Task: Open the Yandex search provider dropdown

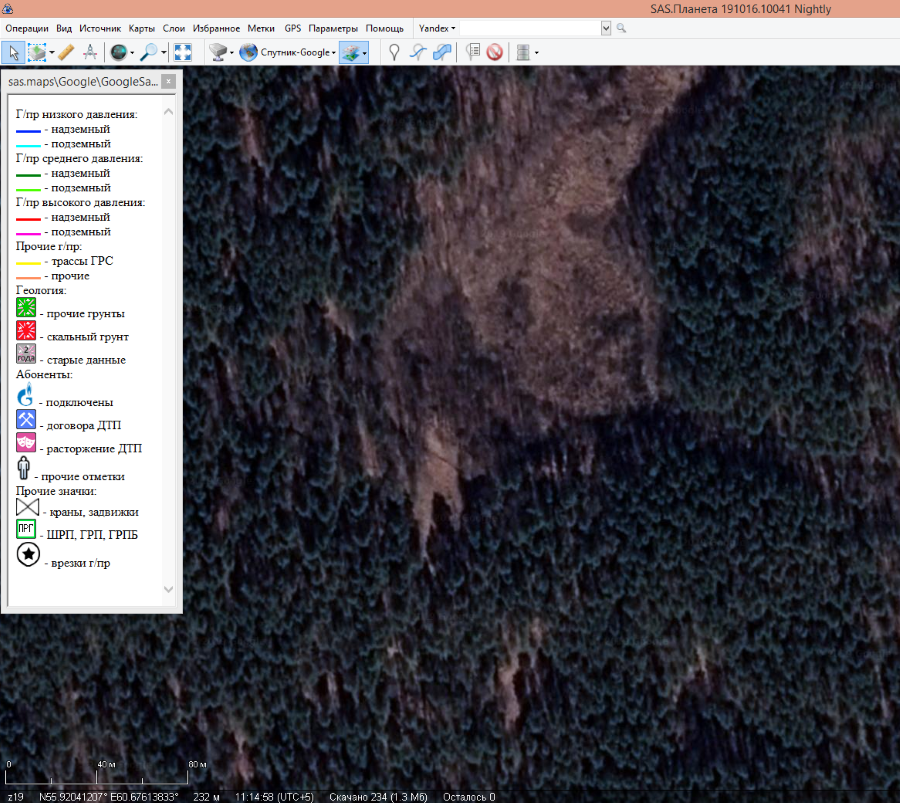Action: point(436,28)
